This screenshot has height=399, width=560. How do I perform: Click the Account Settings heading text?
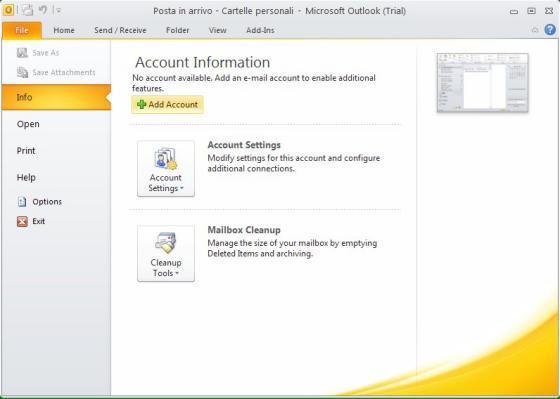[244, 145]
